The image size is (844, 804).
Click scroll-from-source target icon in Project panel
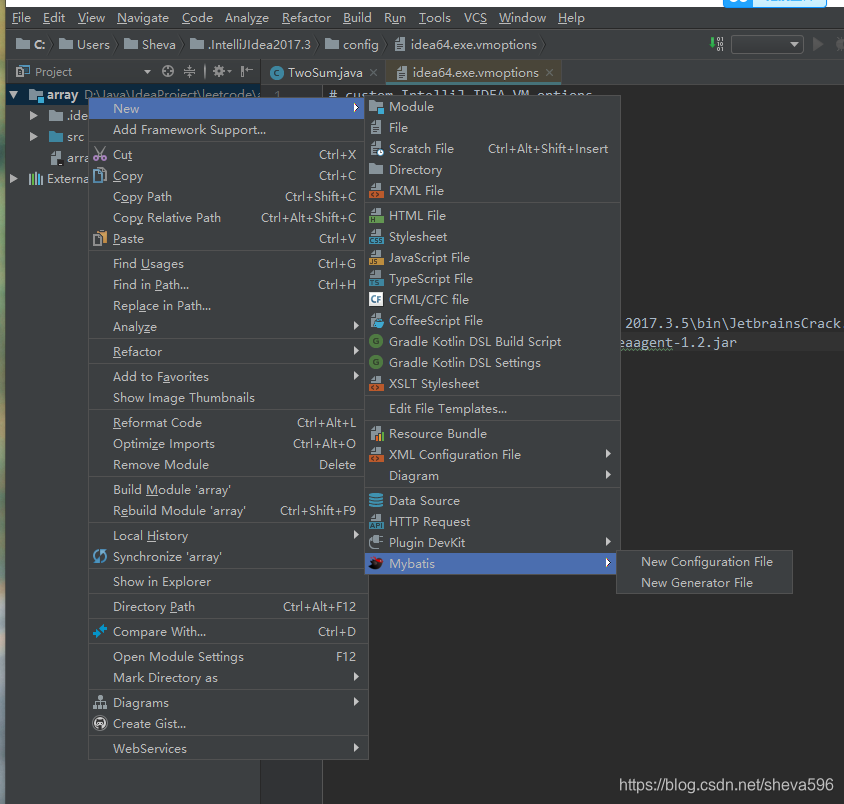[x=168, y=71]
